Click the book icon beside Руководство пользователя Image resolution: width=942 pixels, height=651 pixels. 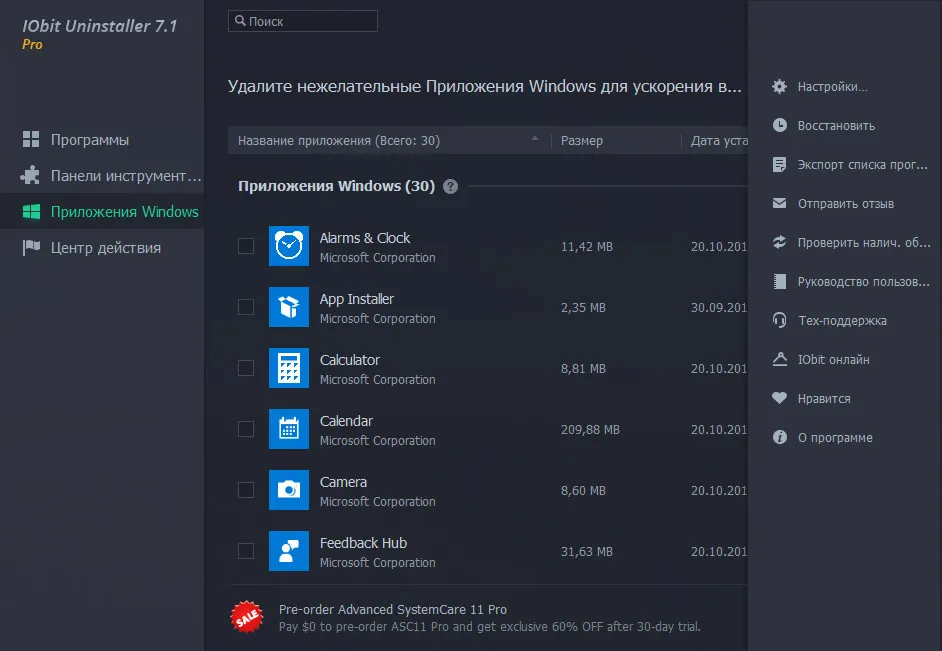[x=779, y=281]
